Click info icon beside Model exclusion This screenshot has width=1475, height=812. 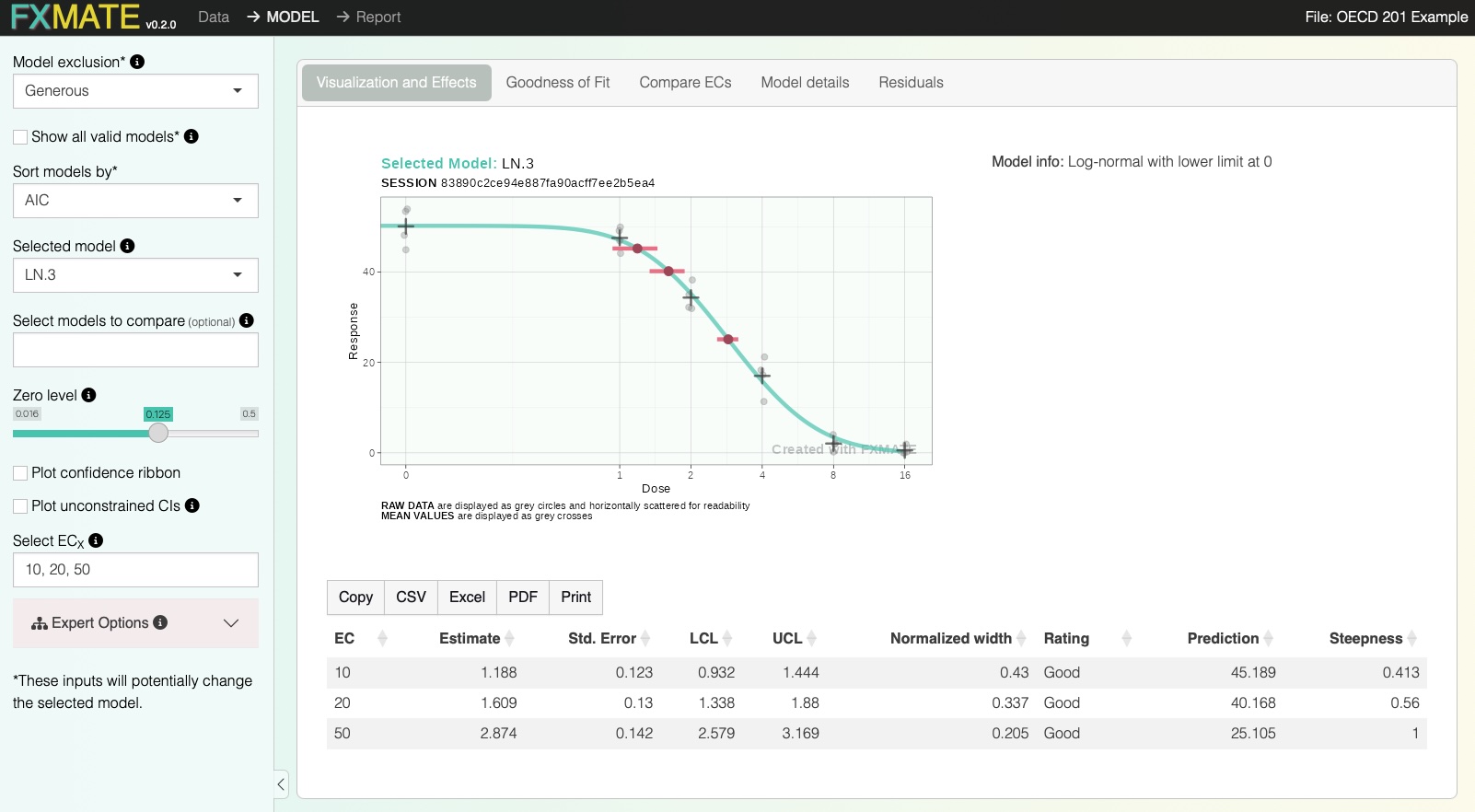coord(137,62)
